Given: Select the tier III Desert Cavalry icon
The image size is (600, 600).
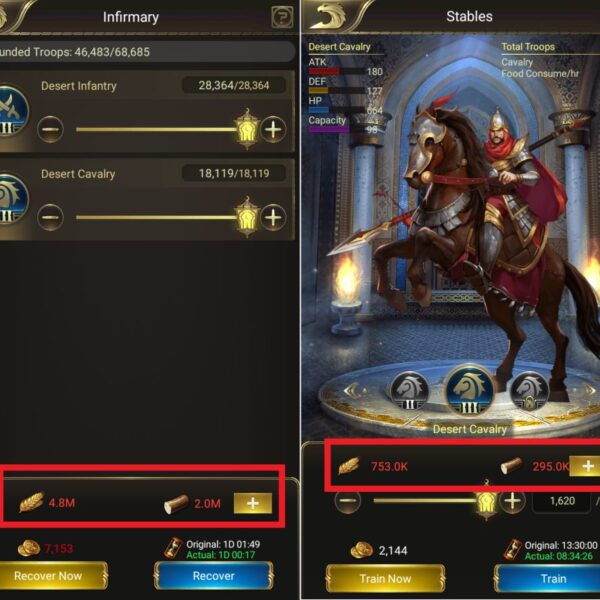Looking at the screenshot, I should [470, 390].
